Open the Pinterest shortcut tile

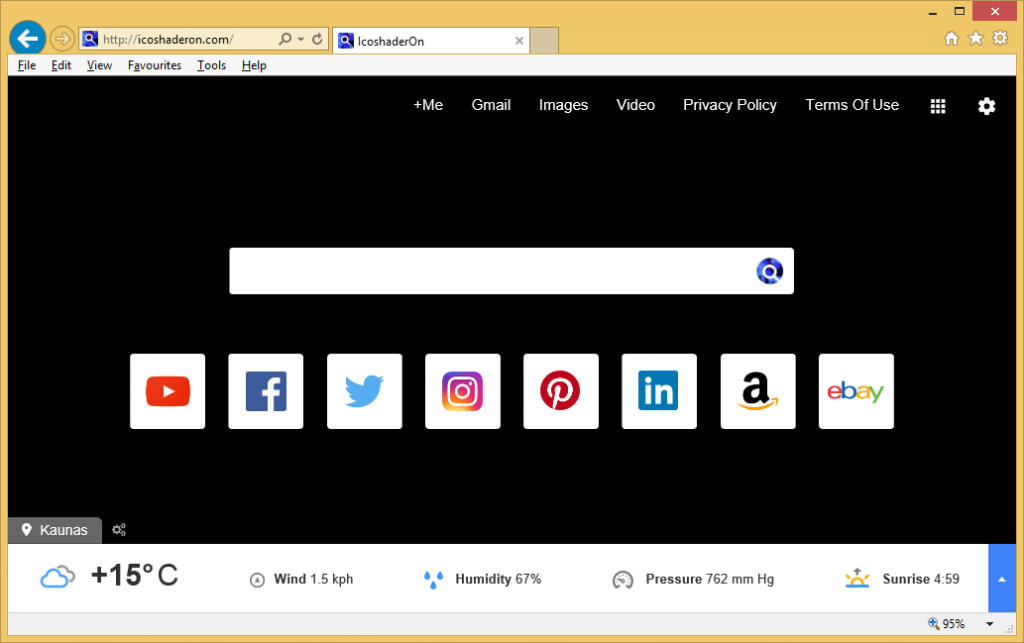click(x=560, y=391)
